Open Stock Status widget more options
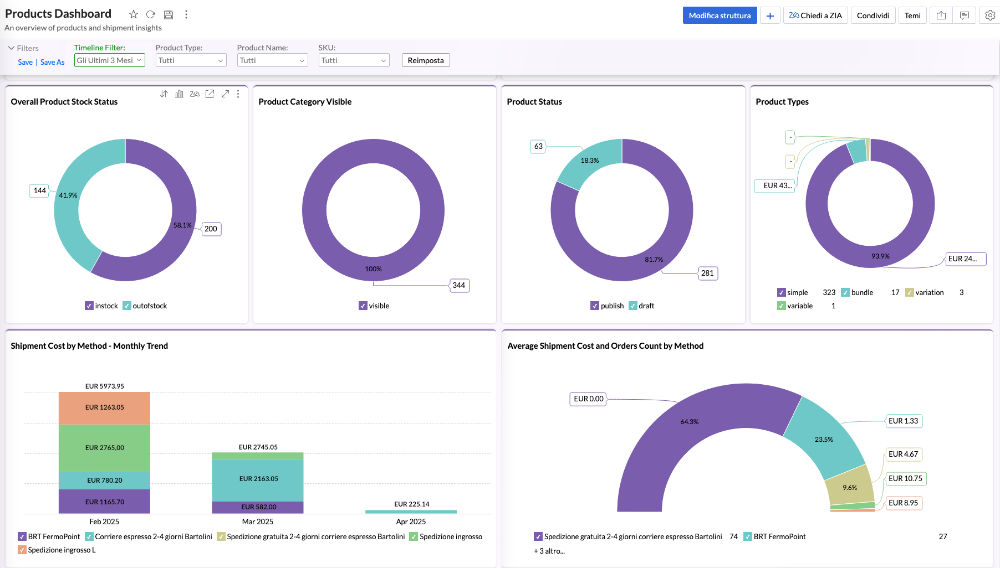 click(238, 94)
